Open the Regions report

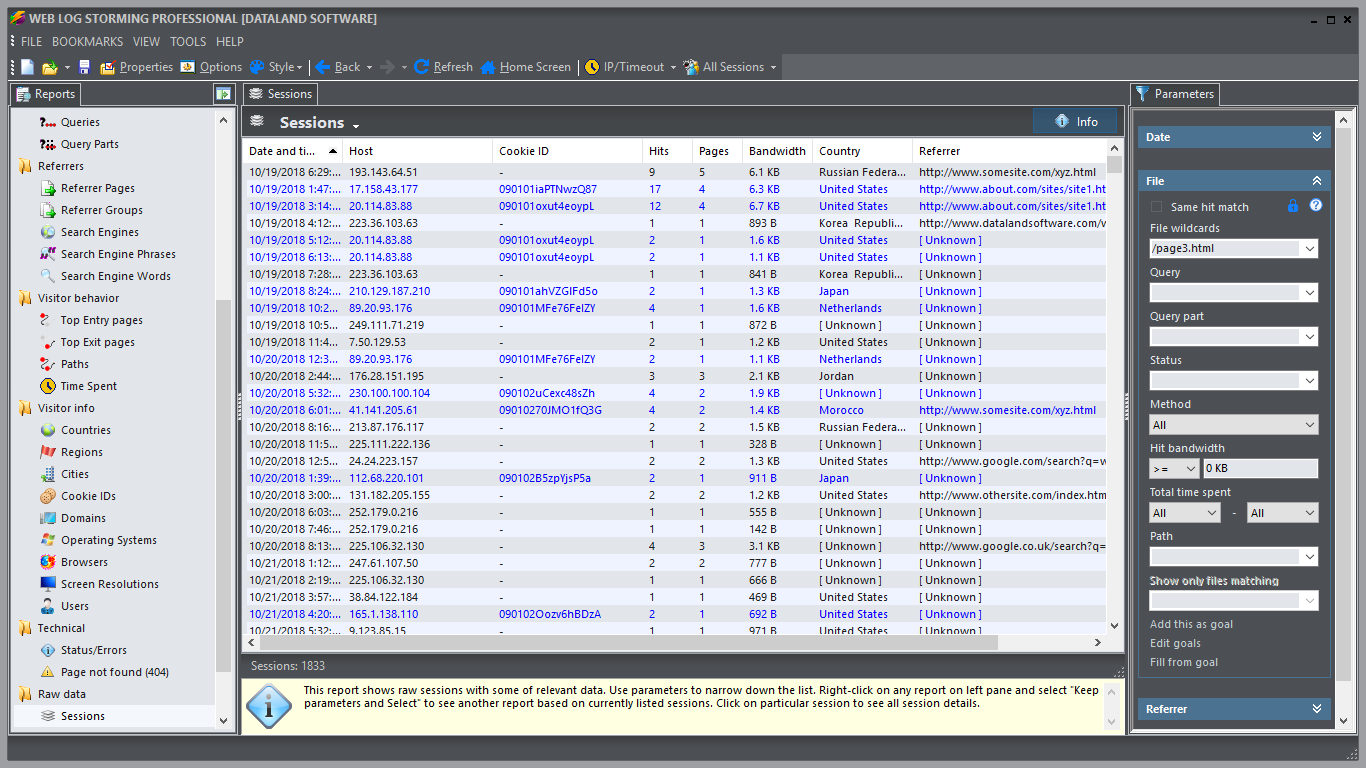[81, 452]
